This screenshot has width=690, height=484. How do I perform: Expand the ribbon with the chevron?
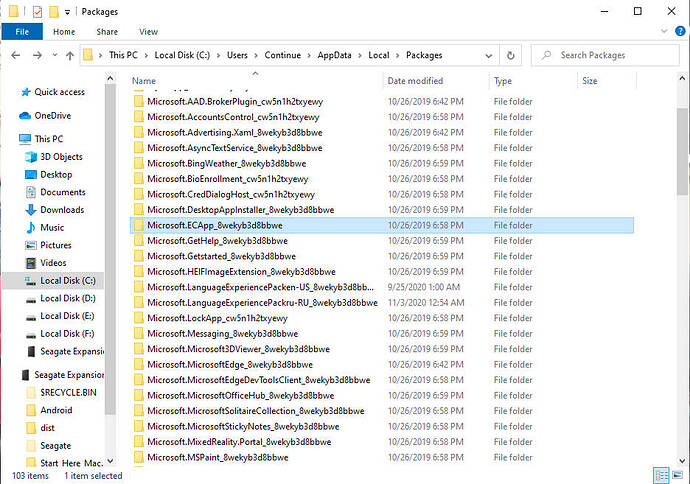click(x=664, y=31)
